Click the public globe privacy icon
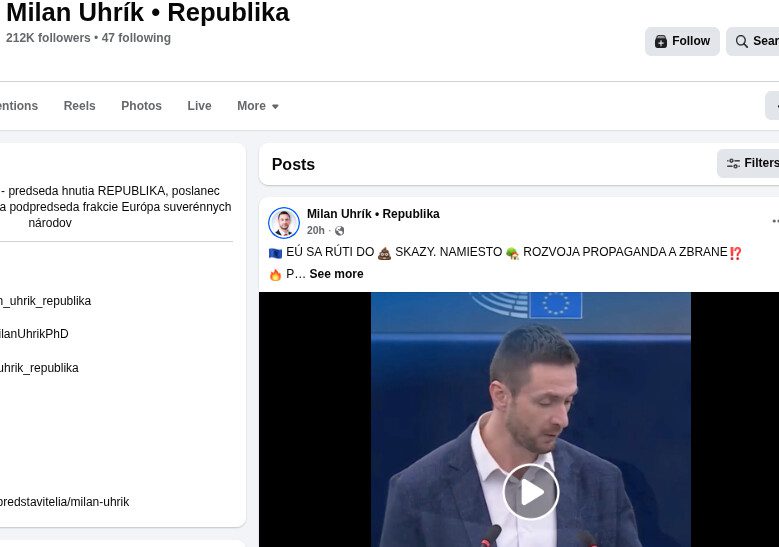The height and width of the screenshot is (547, 779). click(x=339, y=231)
